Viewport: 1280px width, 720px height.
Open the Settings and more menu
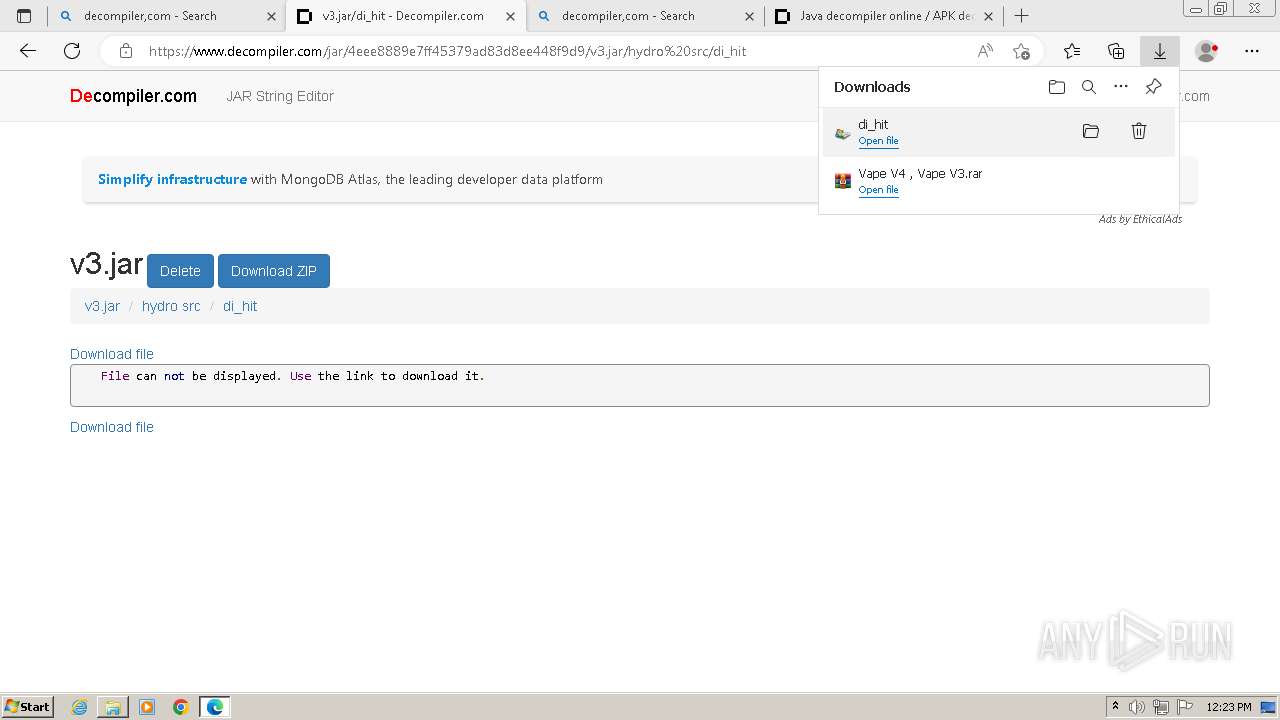coord(1252,51)
